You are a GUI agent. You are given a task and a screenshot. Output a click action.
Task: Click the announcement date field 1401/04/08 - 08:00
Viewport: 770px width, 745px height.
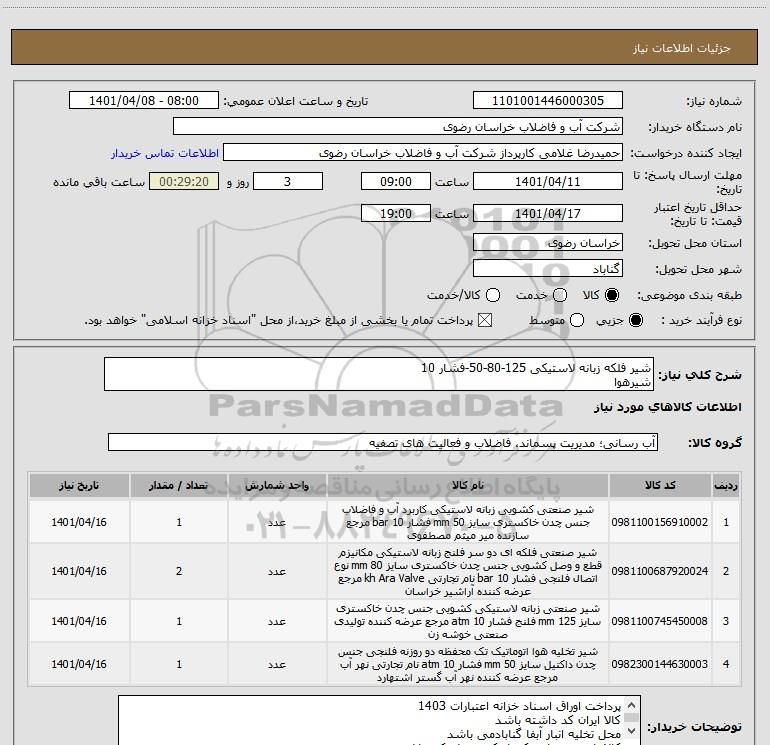[x=144, y=100]
